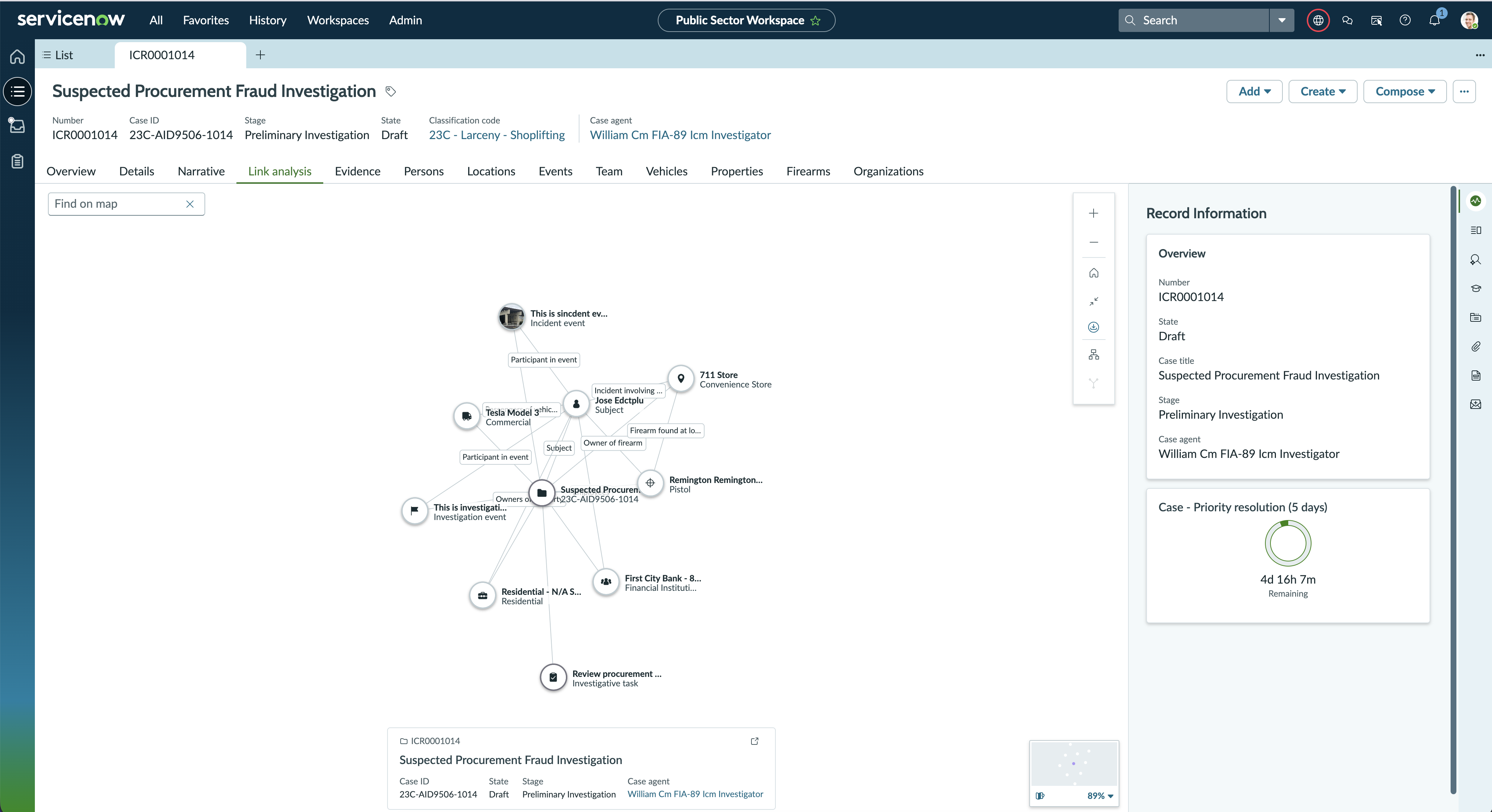Open the email envelope icon in side panel
The height and width of the screenshot is (812, 1492).
tap(1475, 404)
